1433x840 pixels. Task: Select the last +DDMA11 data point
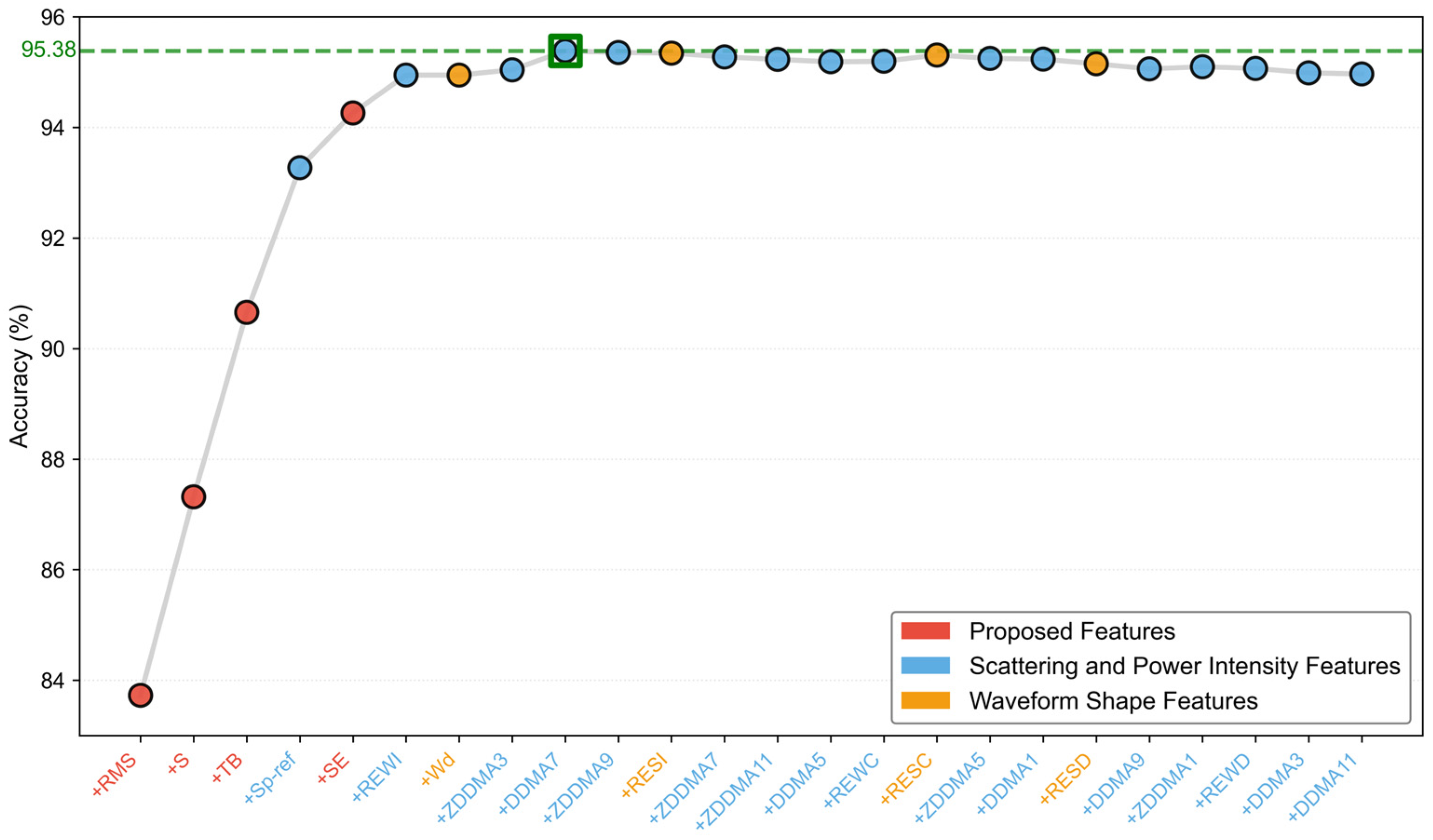(1361, 74)
